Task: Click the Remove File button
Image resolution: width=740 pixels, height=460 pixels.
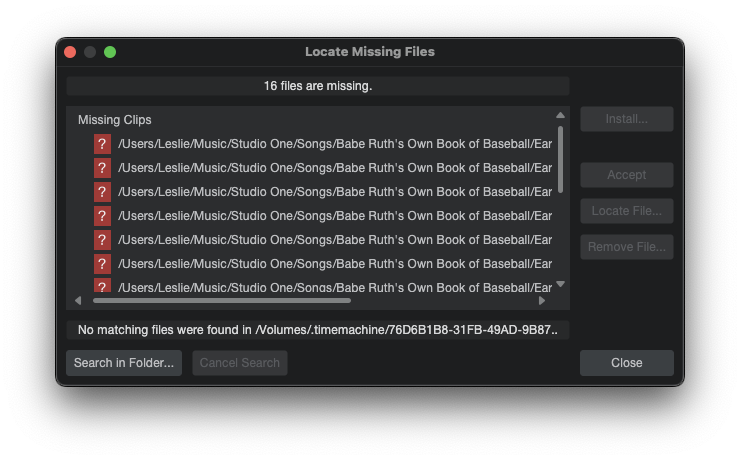Action: point(626,247)
